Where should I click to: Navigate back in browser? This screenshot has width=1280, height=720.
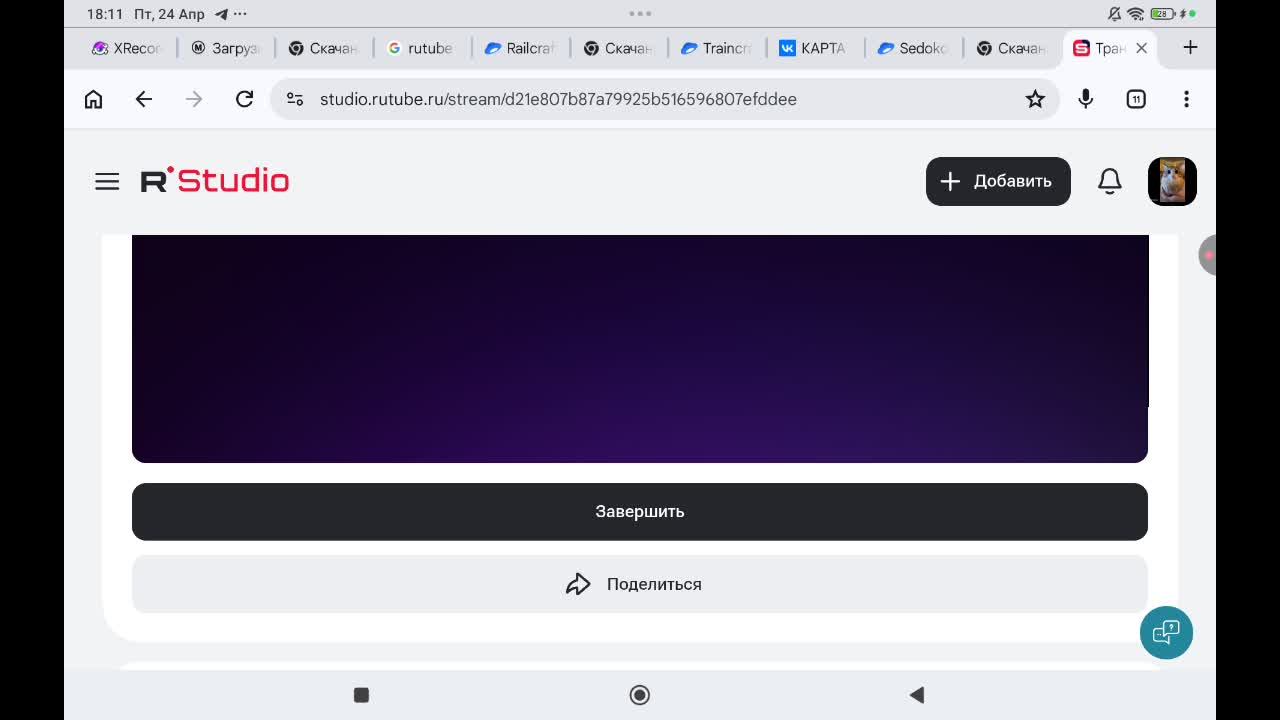click(144, 99)
